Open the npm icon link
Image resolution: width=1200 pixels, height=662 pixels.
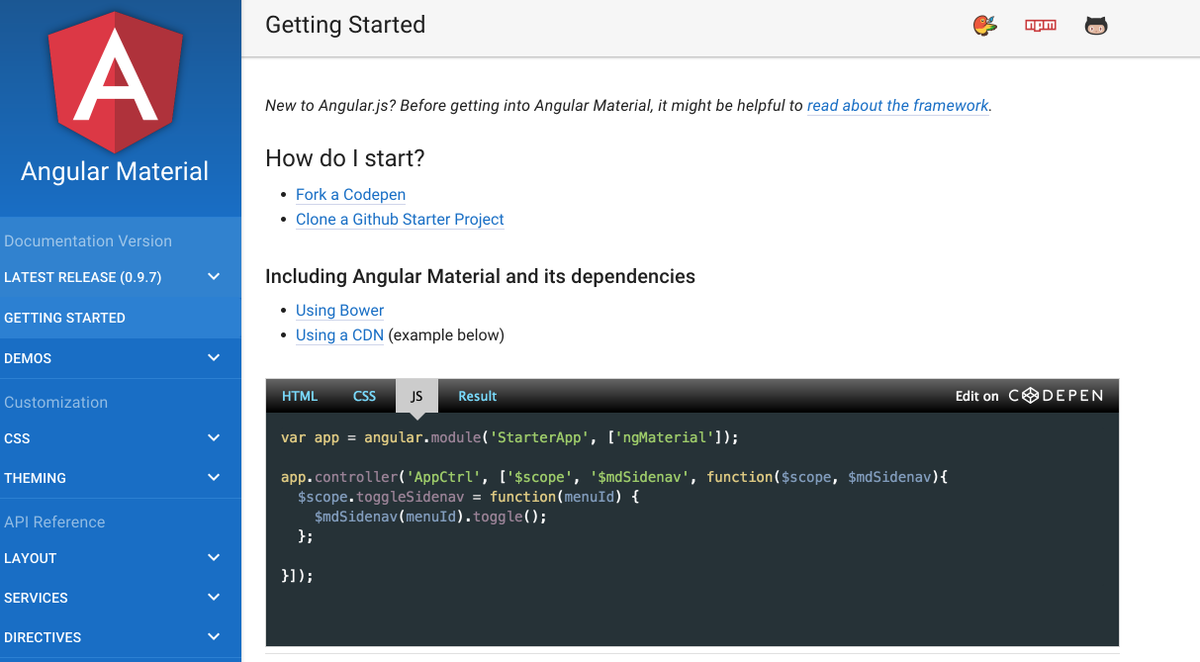coord(1041,26)
